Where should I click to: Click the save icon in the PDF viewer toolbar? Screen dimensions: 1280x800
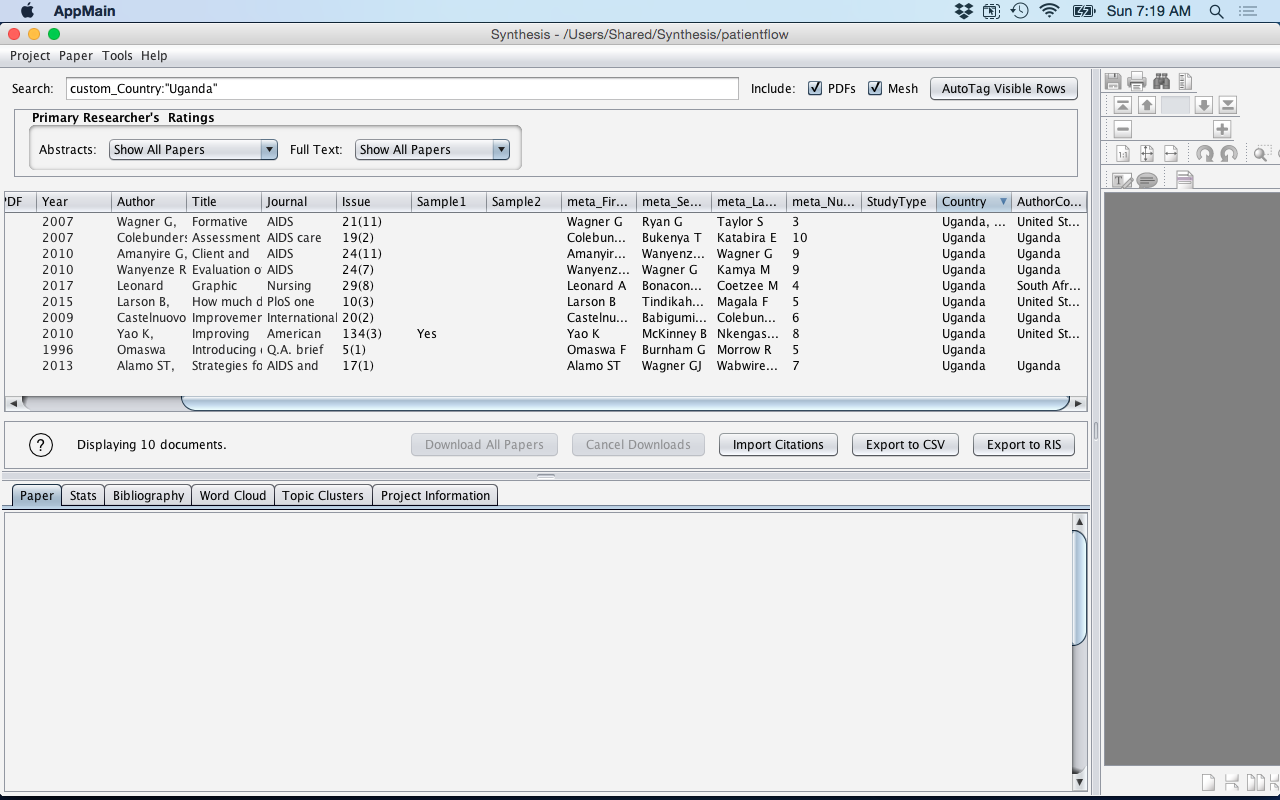[1113, 82]
